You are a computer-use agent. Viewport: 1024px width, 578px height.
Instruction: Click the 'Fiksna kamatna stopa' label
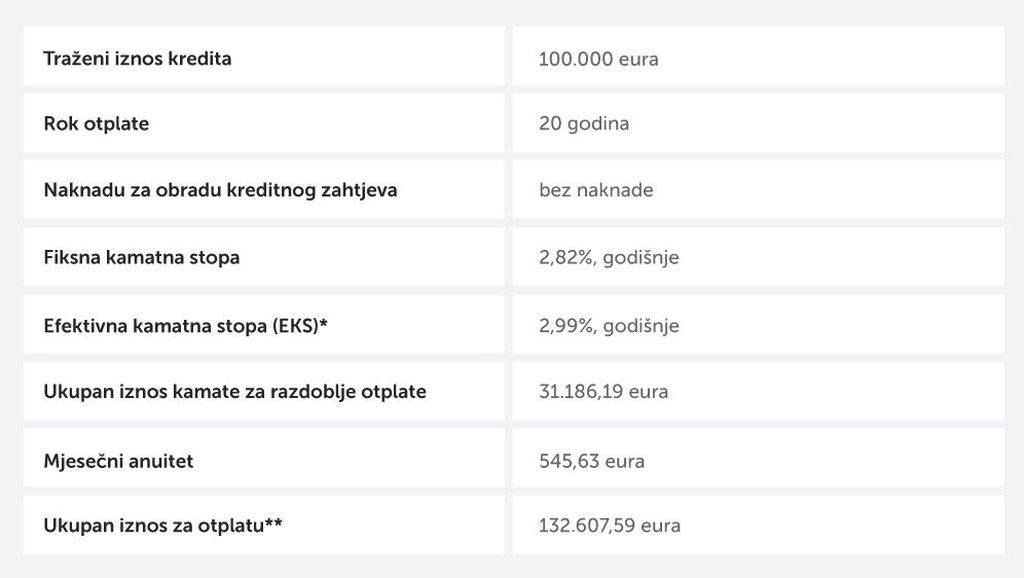pyautogui.click(x=142, y=257)
